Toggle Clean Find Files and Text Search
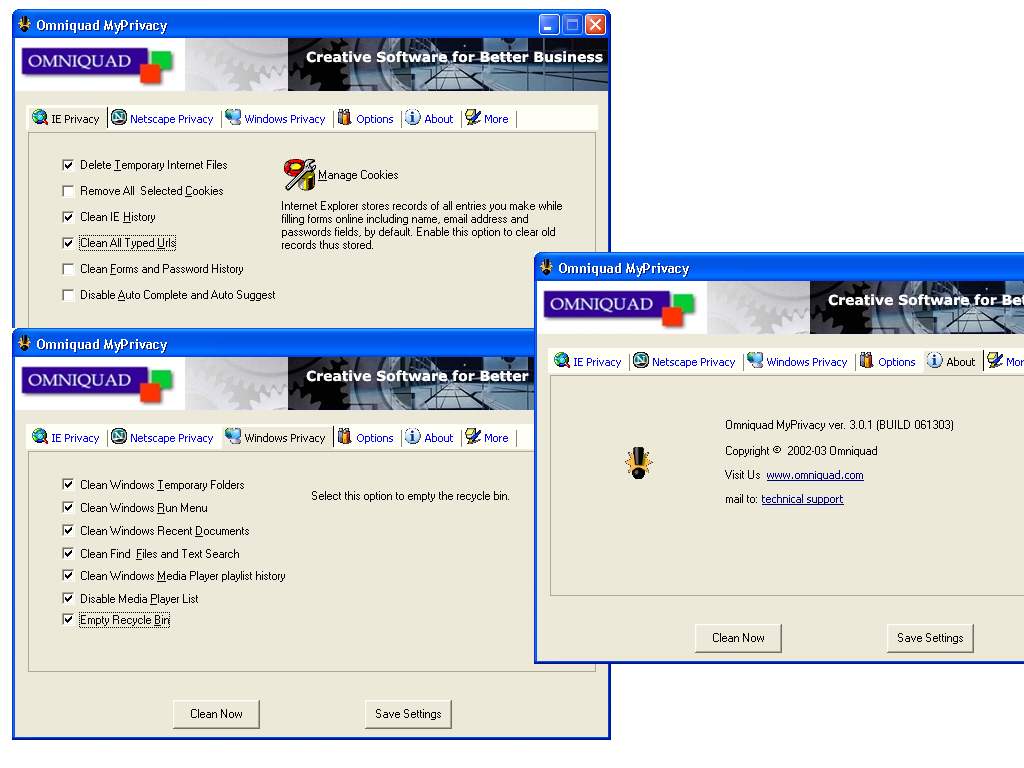This screenshot has height=768, width=1024. coord(68,553)
